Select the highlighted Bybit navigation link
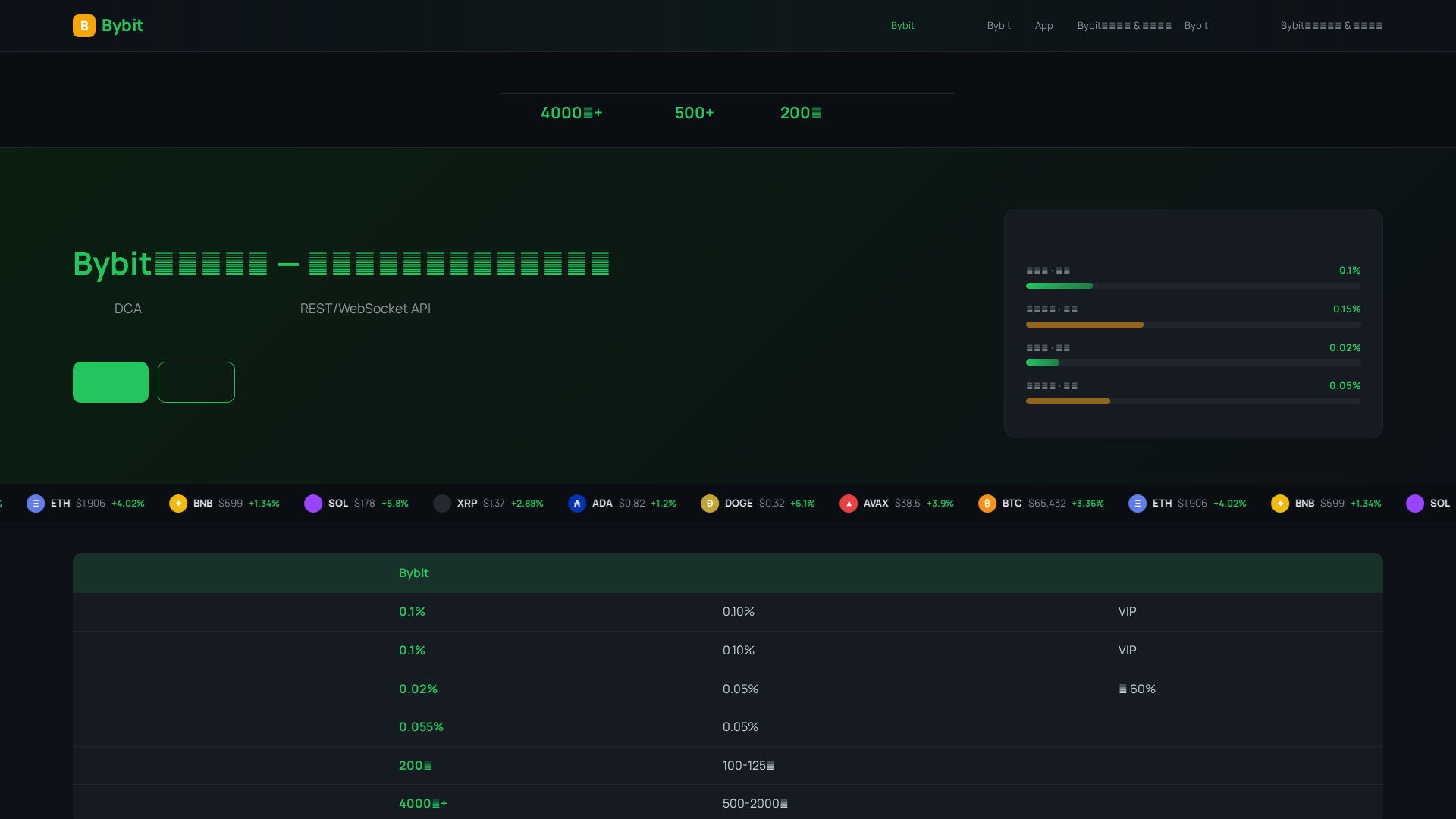 (902, 25)
